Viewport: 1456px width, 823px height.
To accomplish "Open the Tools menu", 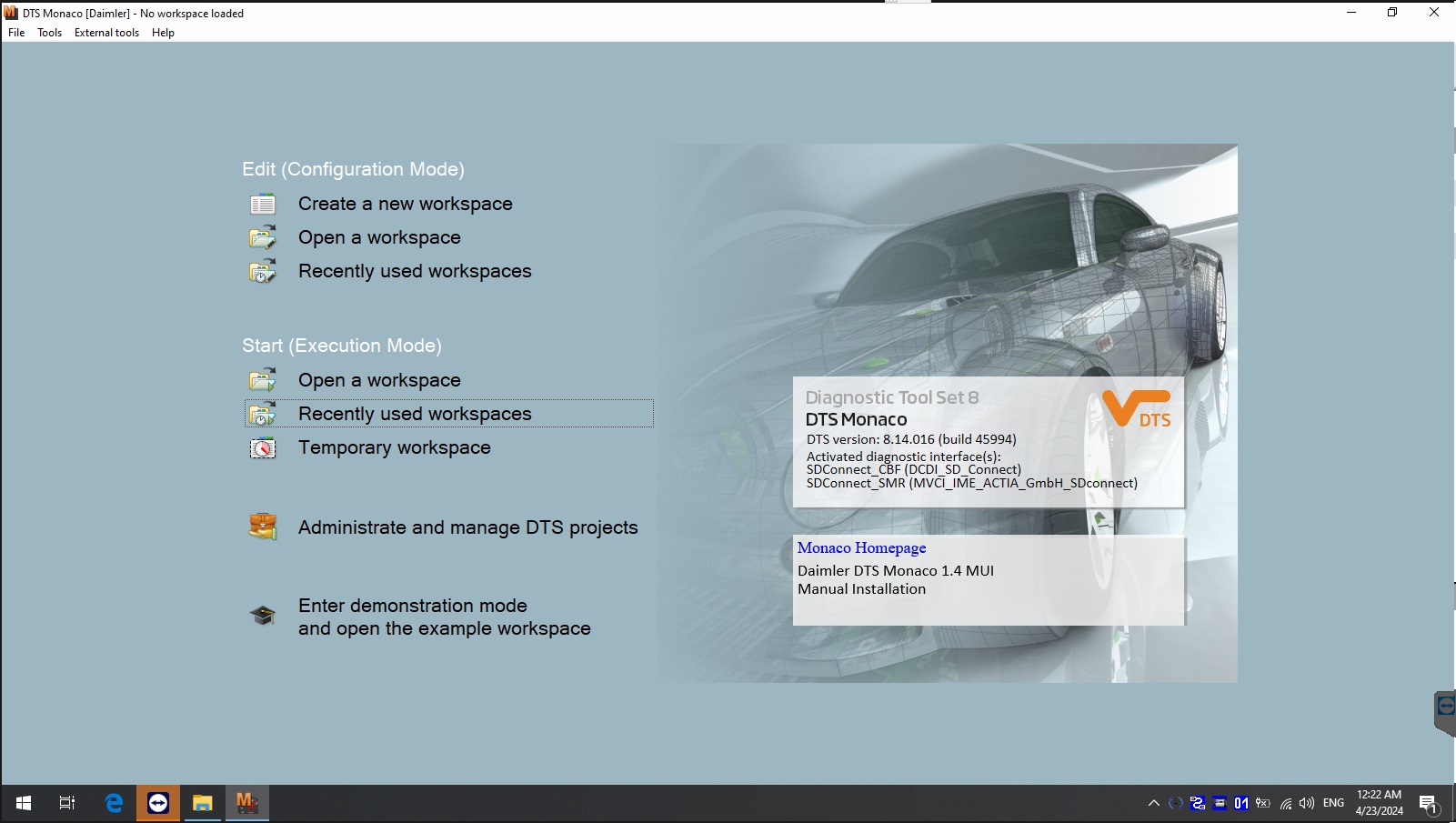I will pos(49,33).
